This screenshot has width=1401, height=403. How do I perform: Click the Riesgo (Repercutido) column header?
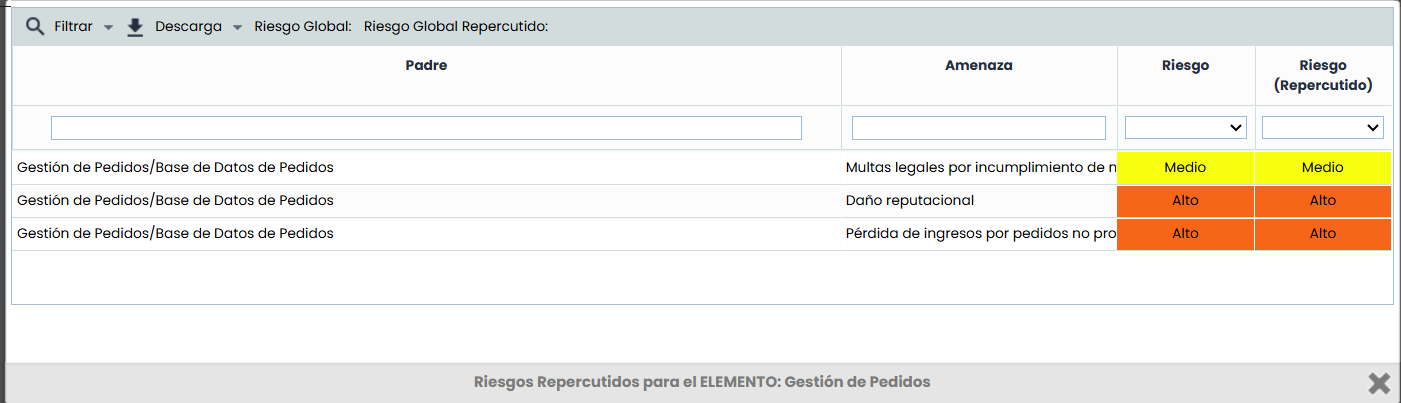[1322, 75]
